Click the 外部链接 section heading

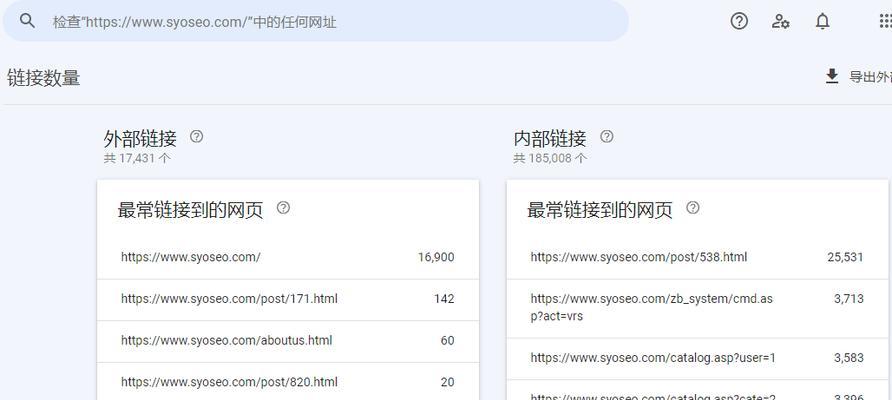pyautogui.click(x=140, y=138)
